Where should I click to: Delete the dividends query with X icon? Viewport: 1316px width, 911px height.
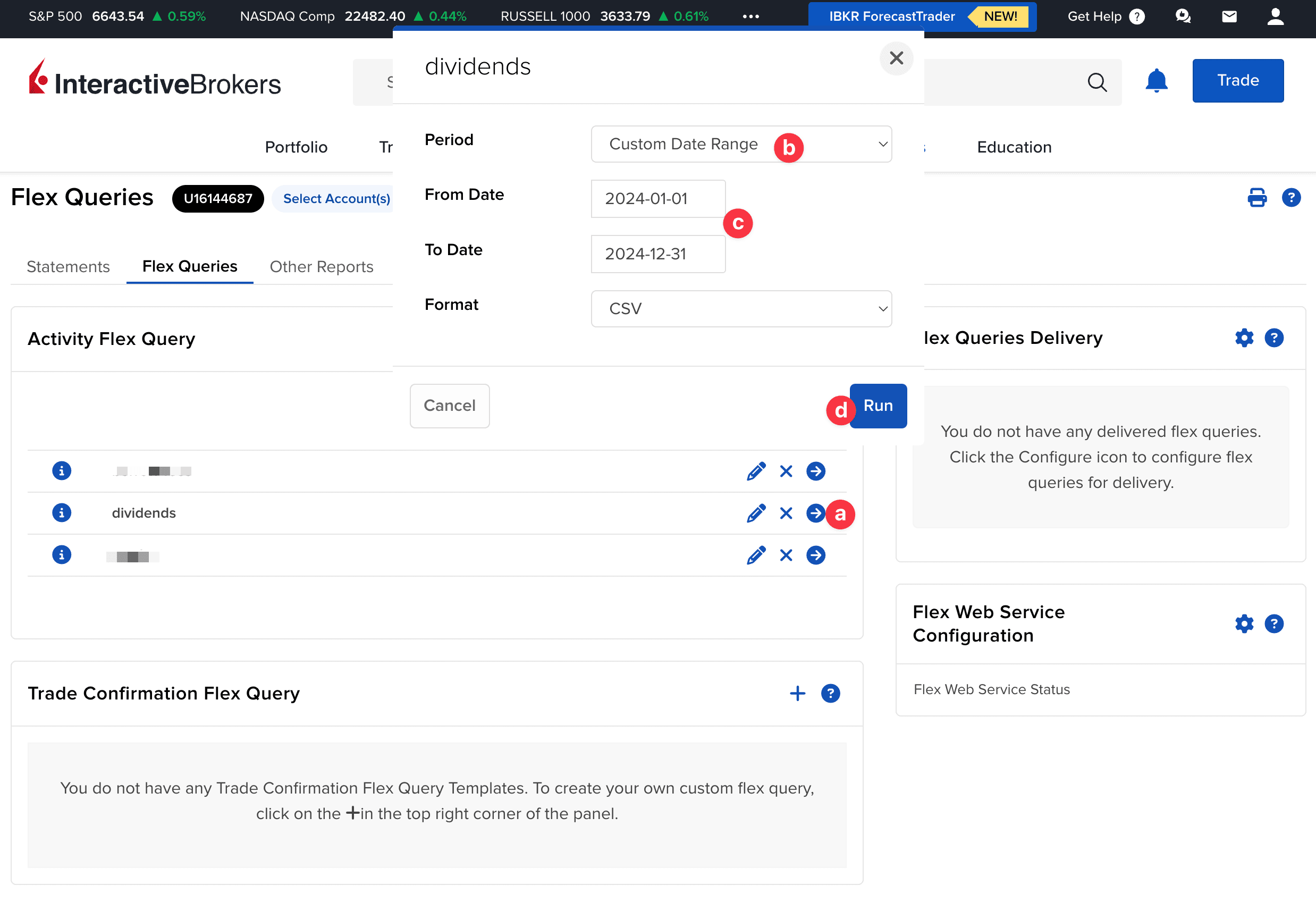(x=786, y=513)
